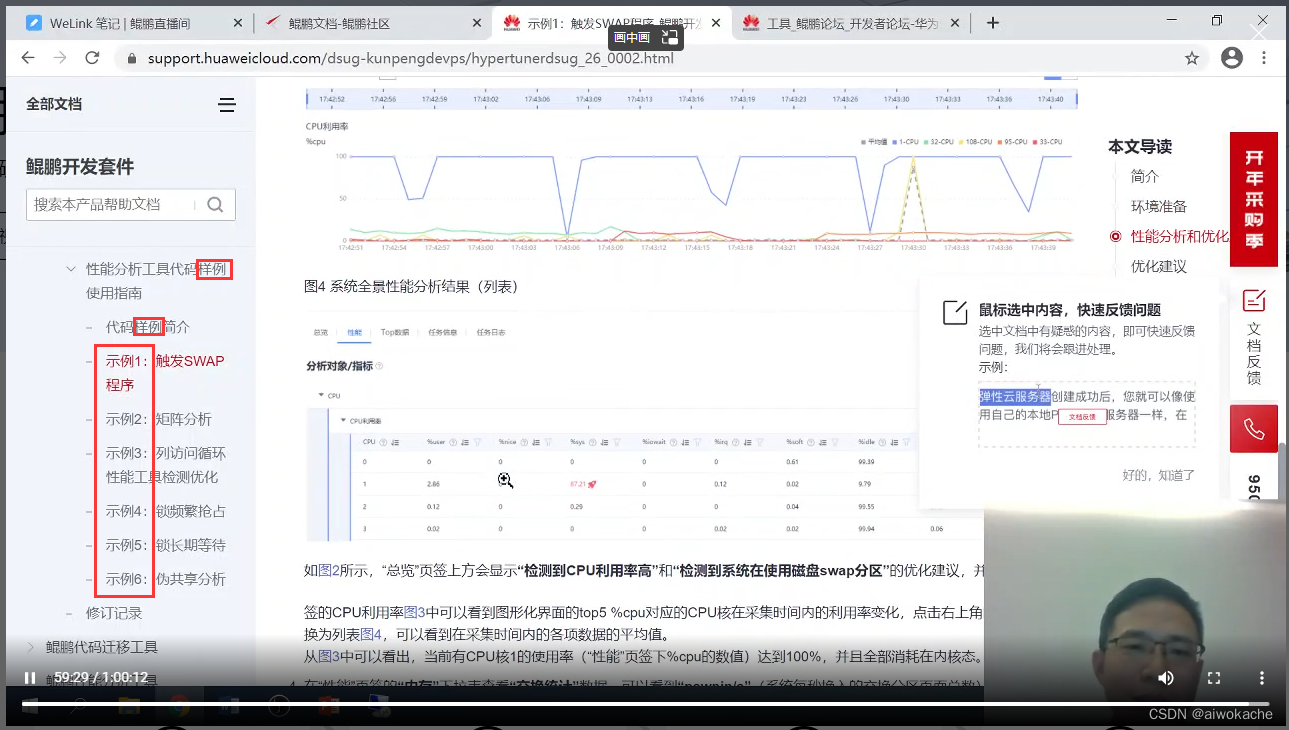
Task: Toggle the 全部文档 hamburger menu
Action: [227, 105]
